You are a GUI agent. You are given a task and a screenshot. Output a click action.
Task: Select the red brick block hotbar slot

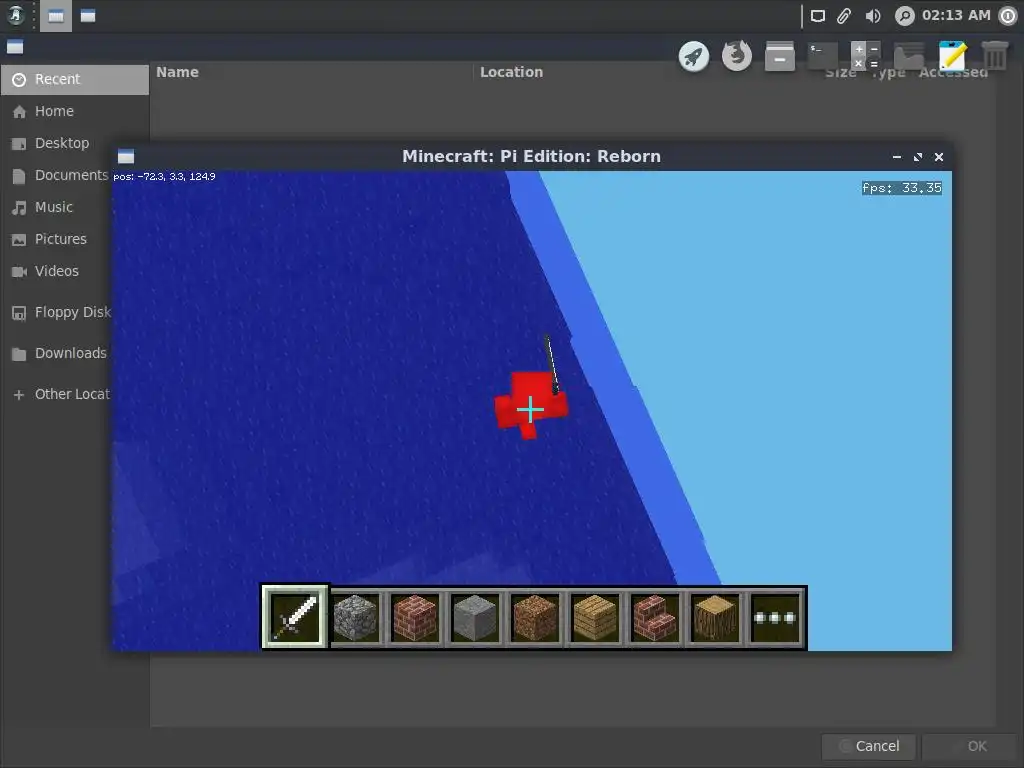[x=415, y=616]
